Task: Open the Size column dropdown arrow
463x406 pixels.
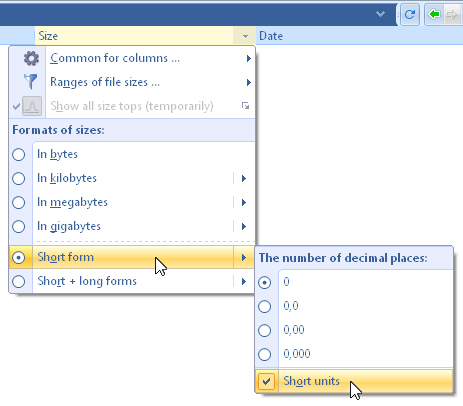Action: [245, 36]
